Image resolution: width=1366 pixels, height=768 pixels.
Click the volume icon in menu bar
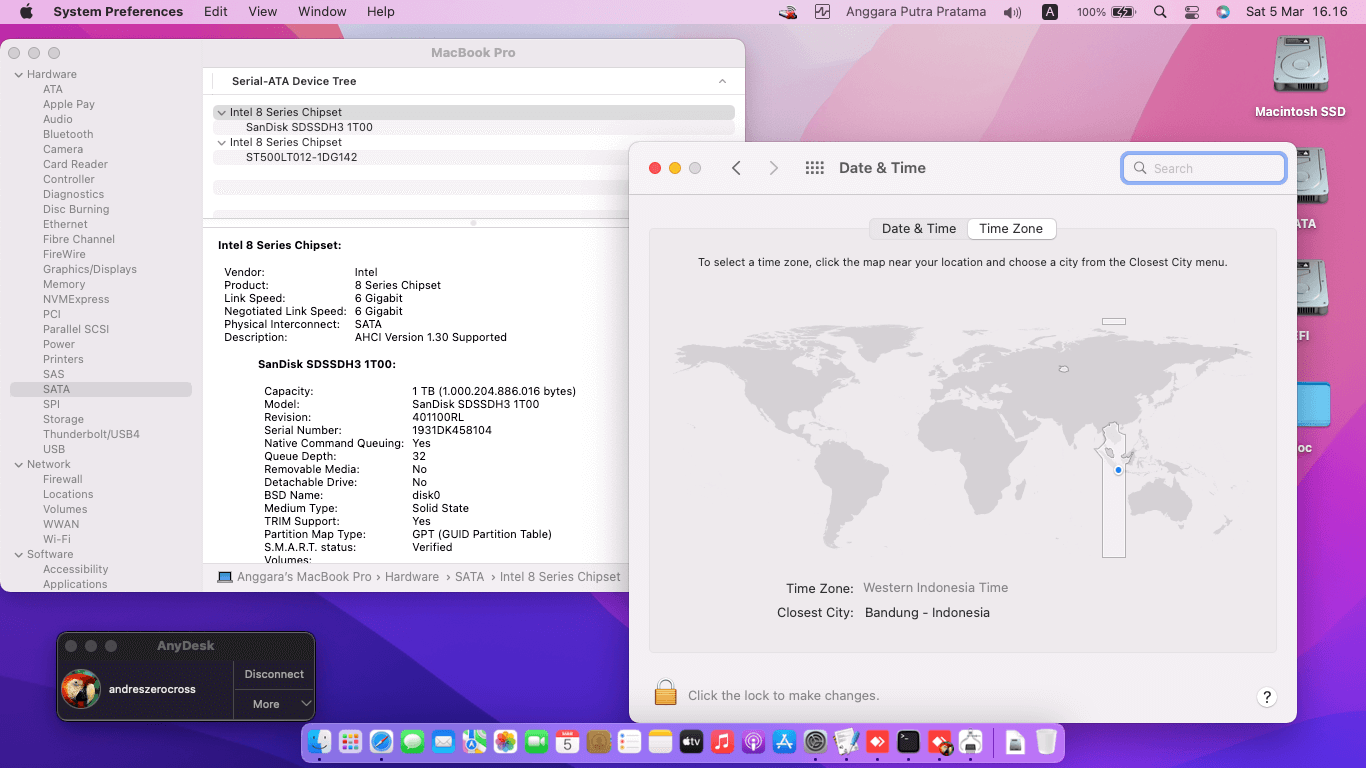pos(1013,12)
